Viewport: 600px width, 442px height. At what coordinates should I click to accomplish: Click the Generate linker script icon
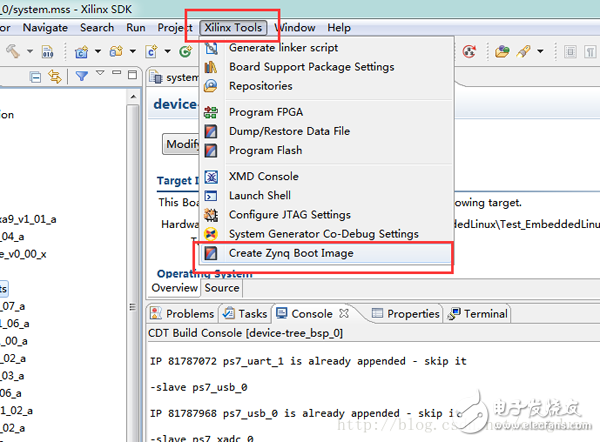click(x=211, y=48)
